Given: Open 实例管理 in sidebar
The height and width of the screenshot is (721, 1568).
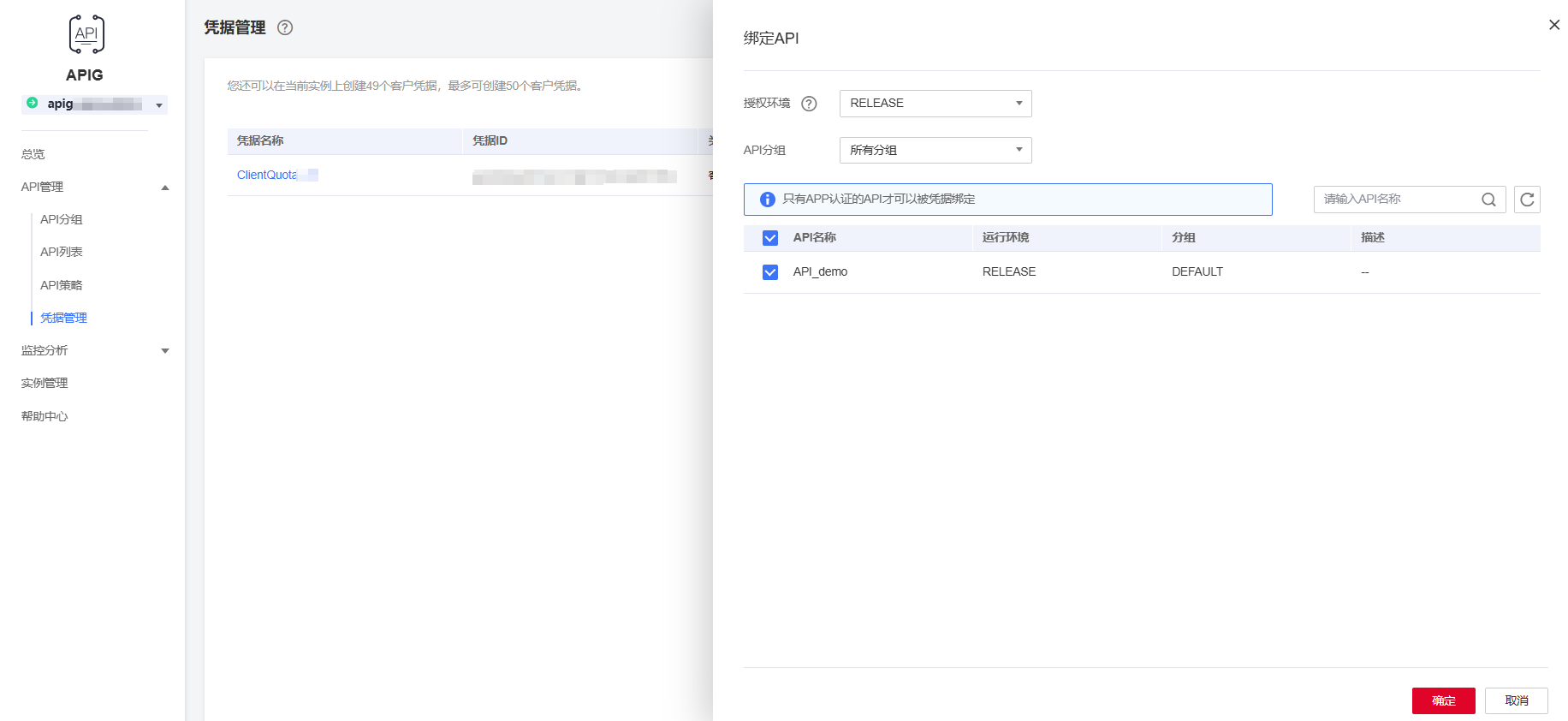Looking at the screenshot, I should tap(45, 383).
